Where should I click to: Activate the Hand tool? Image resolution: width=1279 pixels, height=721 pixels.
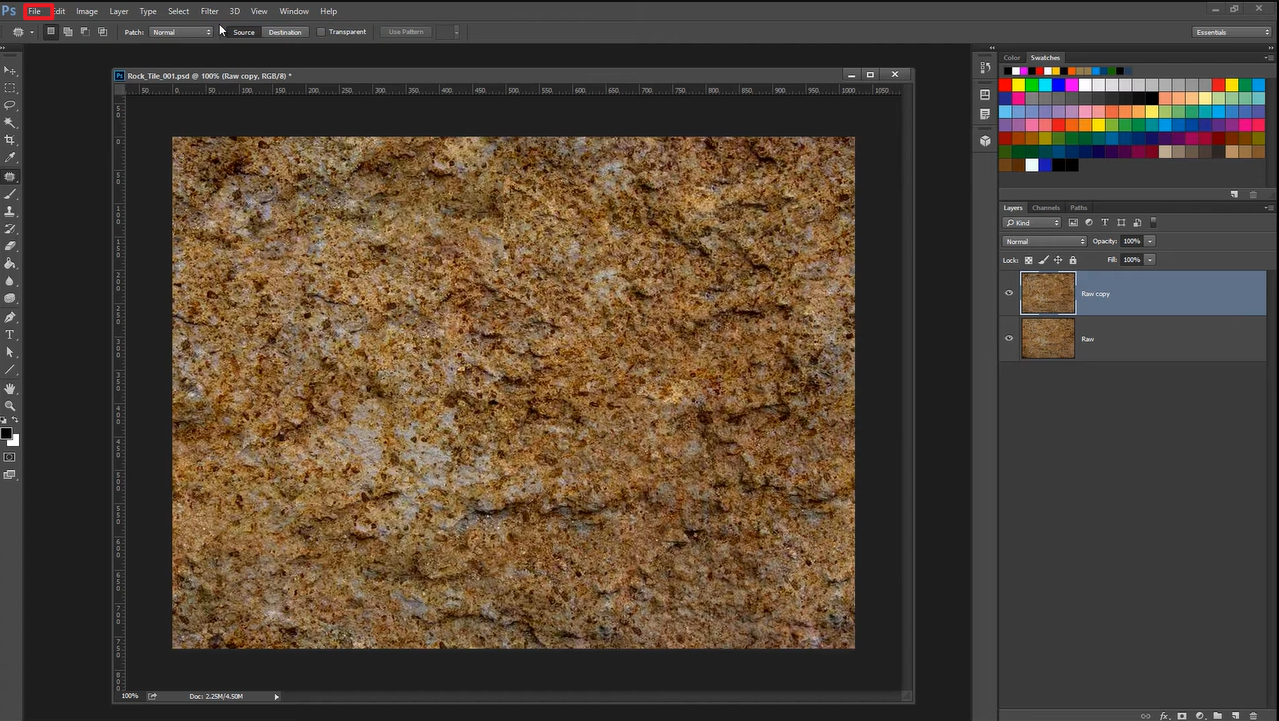pyautogui.click(x=10, y=388)
